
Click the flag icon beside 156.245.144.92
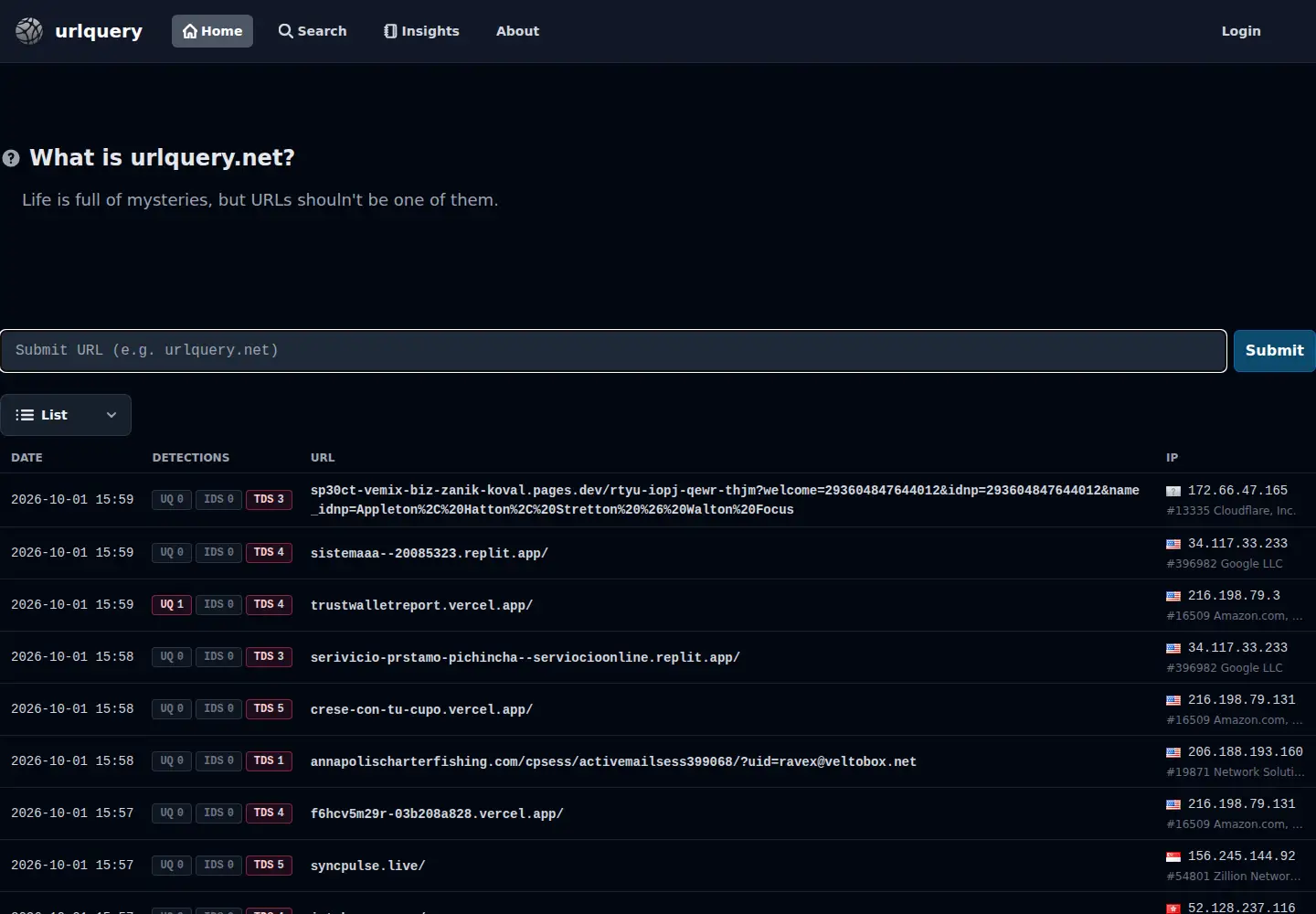click(x=1173, y=857)
